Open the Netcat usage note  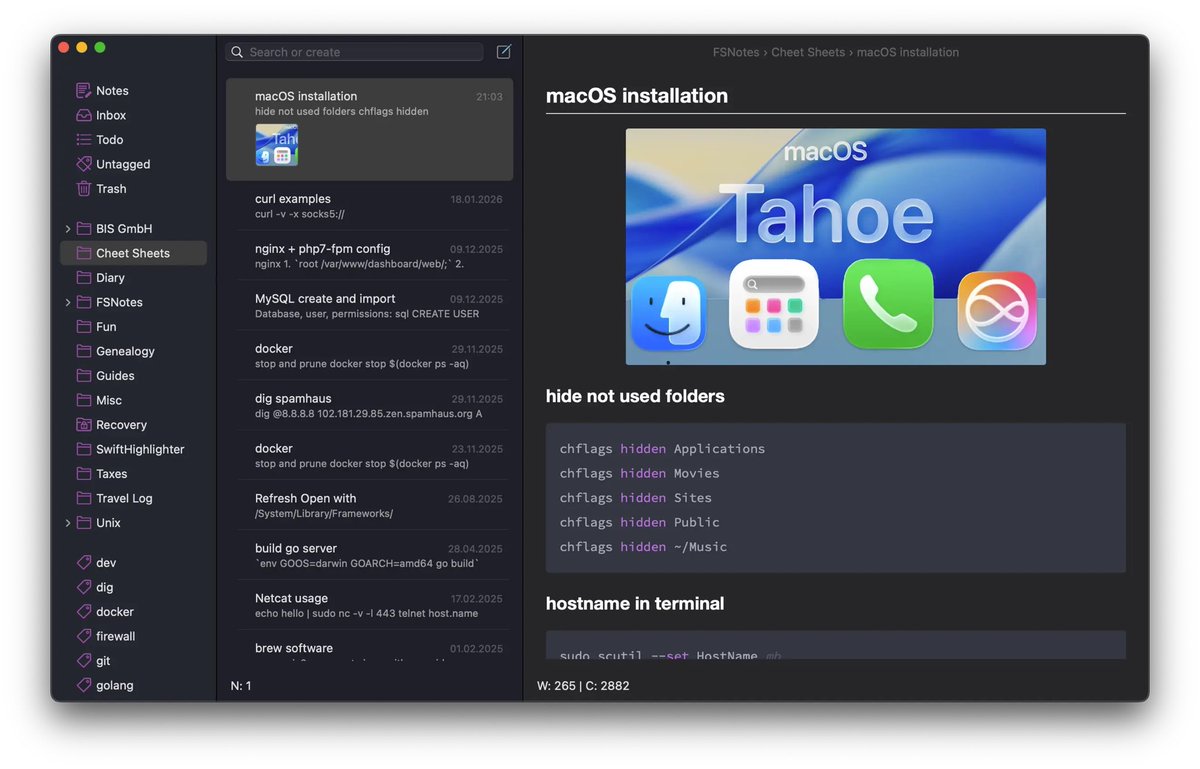(x=369, y=606)
